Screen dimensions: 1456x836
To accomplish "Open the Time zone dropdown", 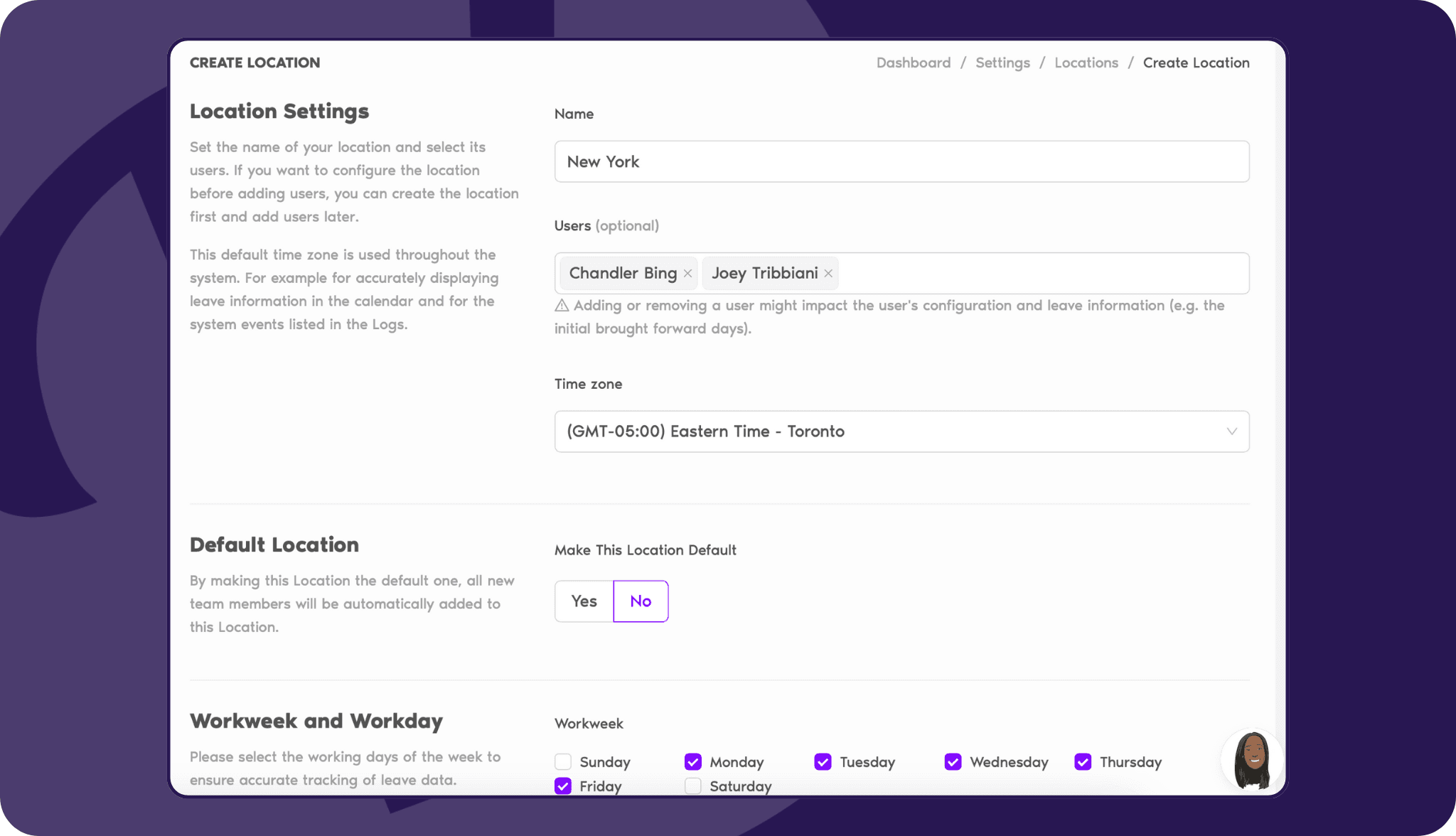I will click(x=901, y=432).
